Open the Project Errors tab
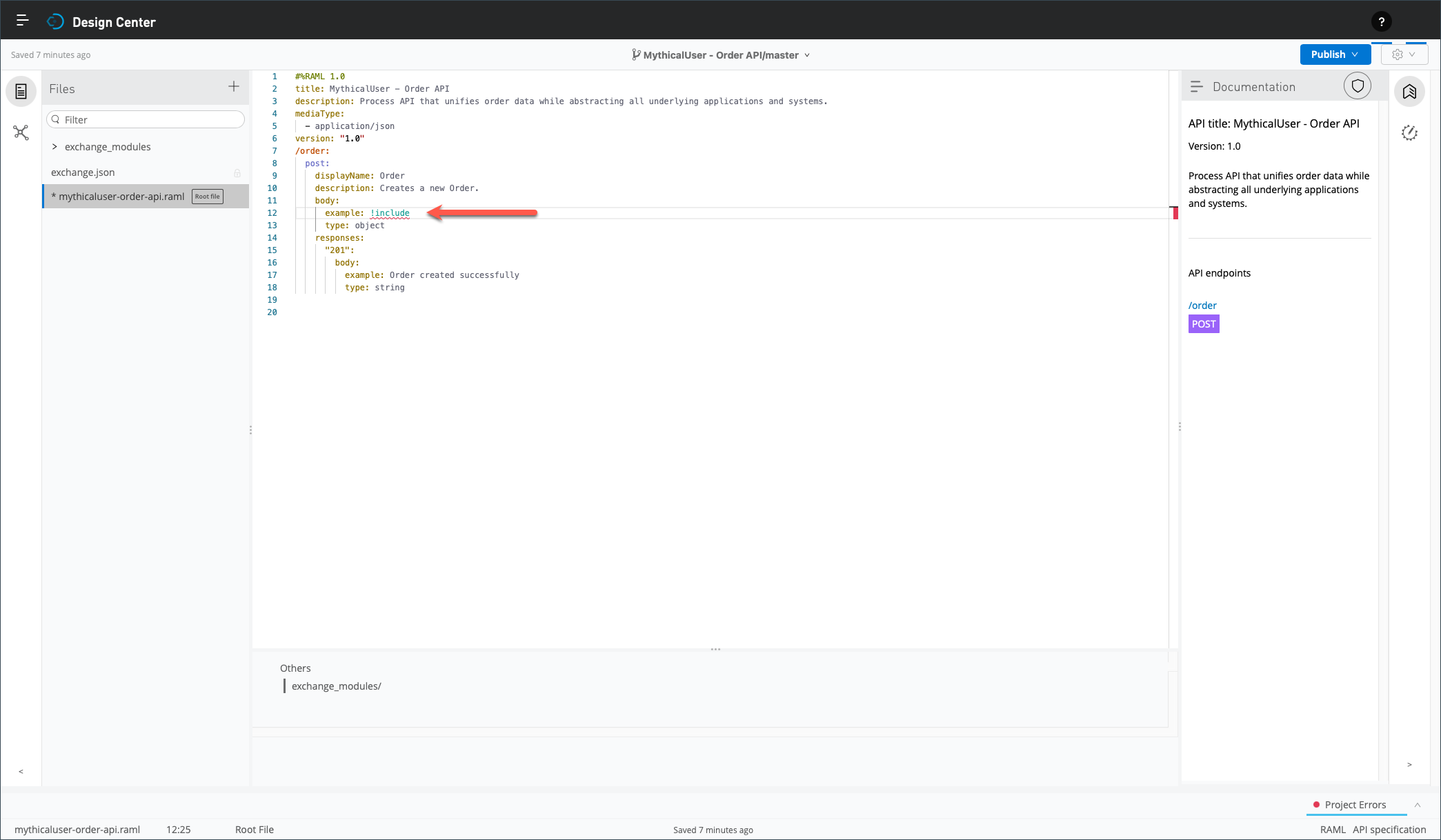This screenshot has height=840, width=1441. tap(1355, 805)
